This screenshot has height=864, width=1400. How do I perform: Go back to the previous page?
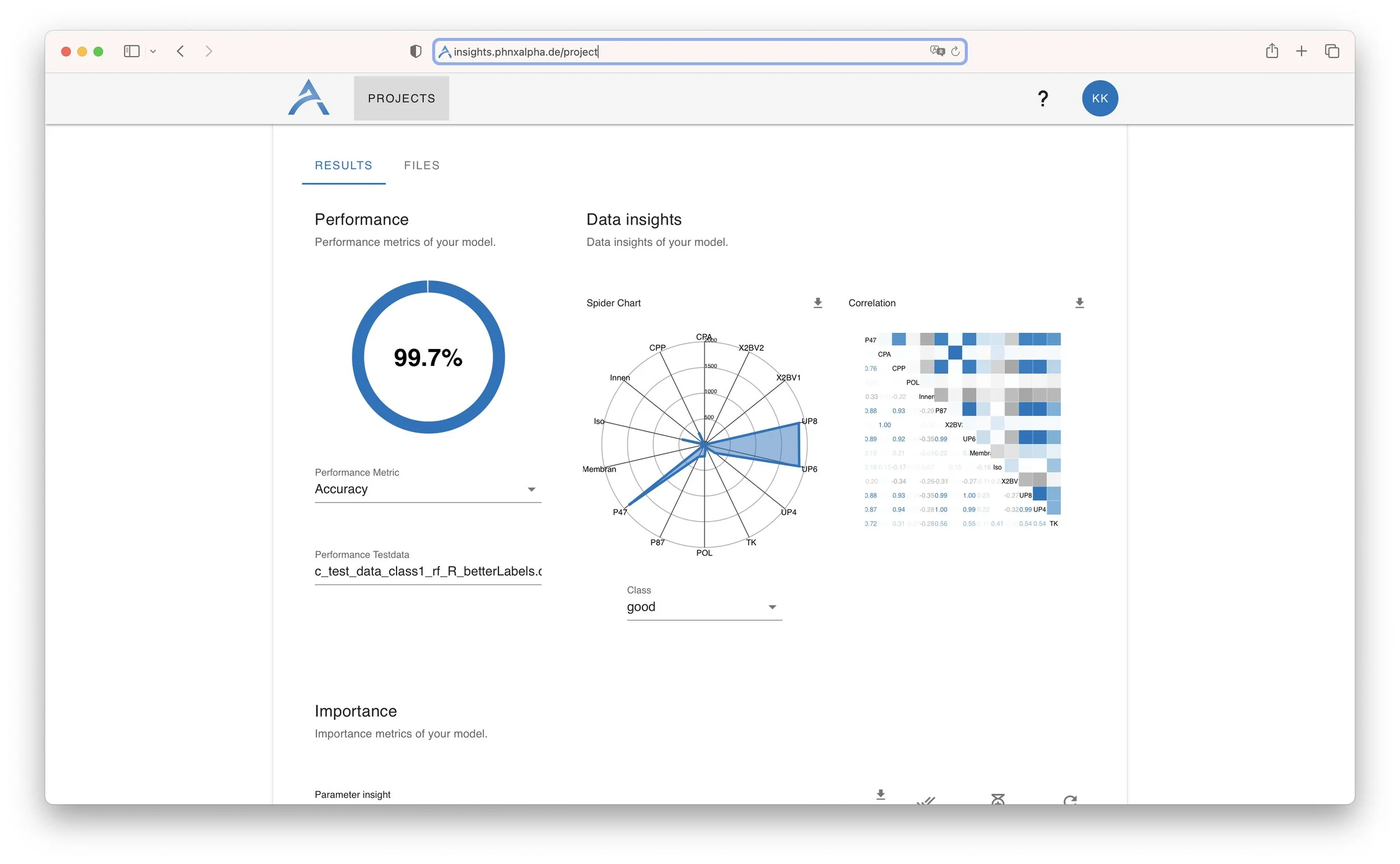tap(180, 52)
